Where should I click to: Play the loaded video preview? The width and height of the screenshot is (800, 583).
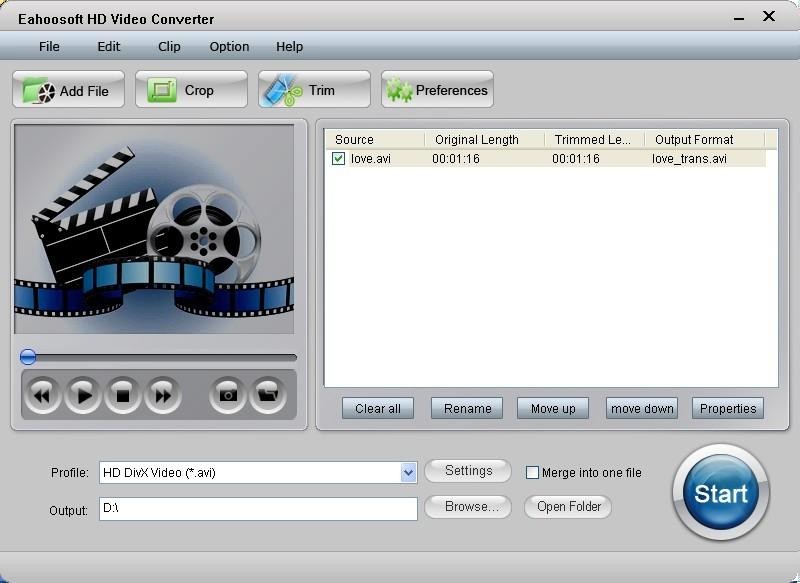click(x=81, y=394)
